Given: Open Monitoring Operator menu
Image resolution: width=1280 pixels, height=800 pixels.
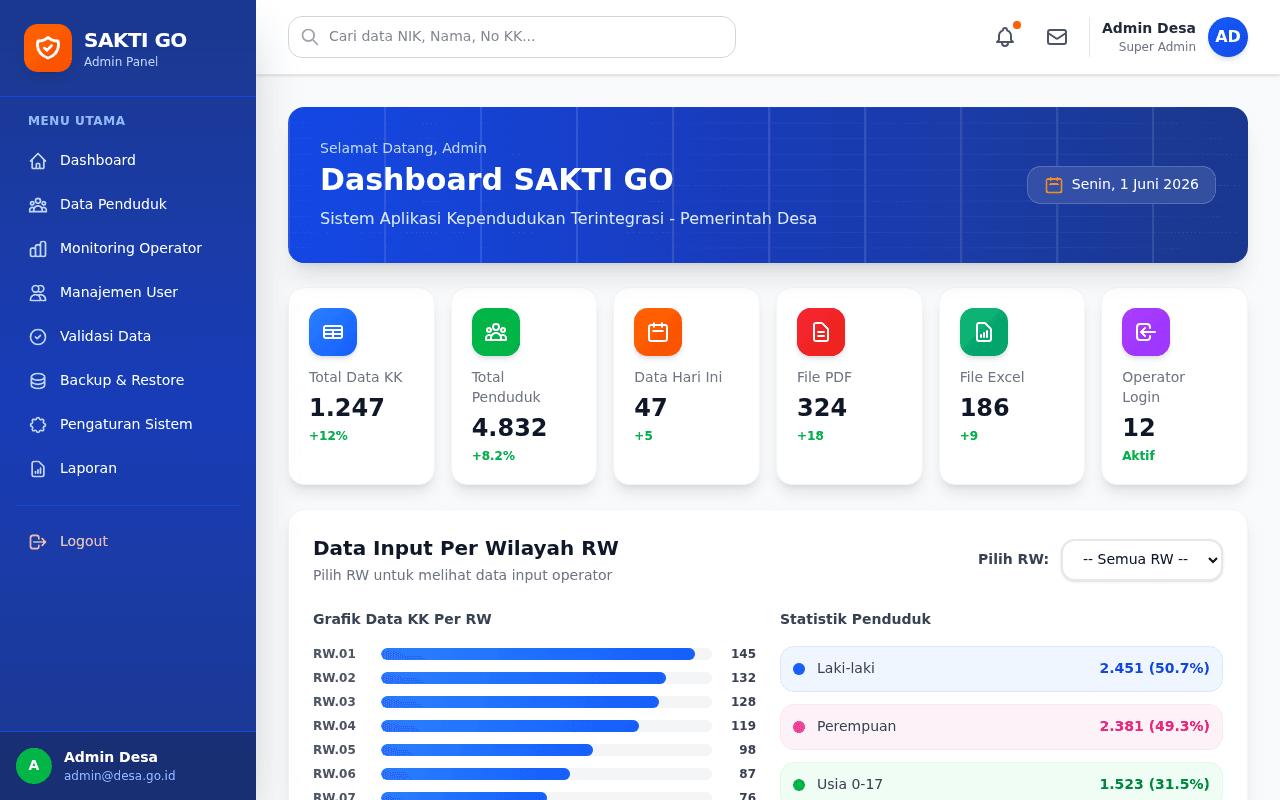Looking at the screenshot, I should point(128,249).
